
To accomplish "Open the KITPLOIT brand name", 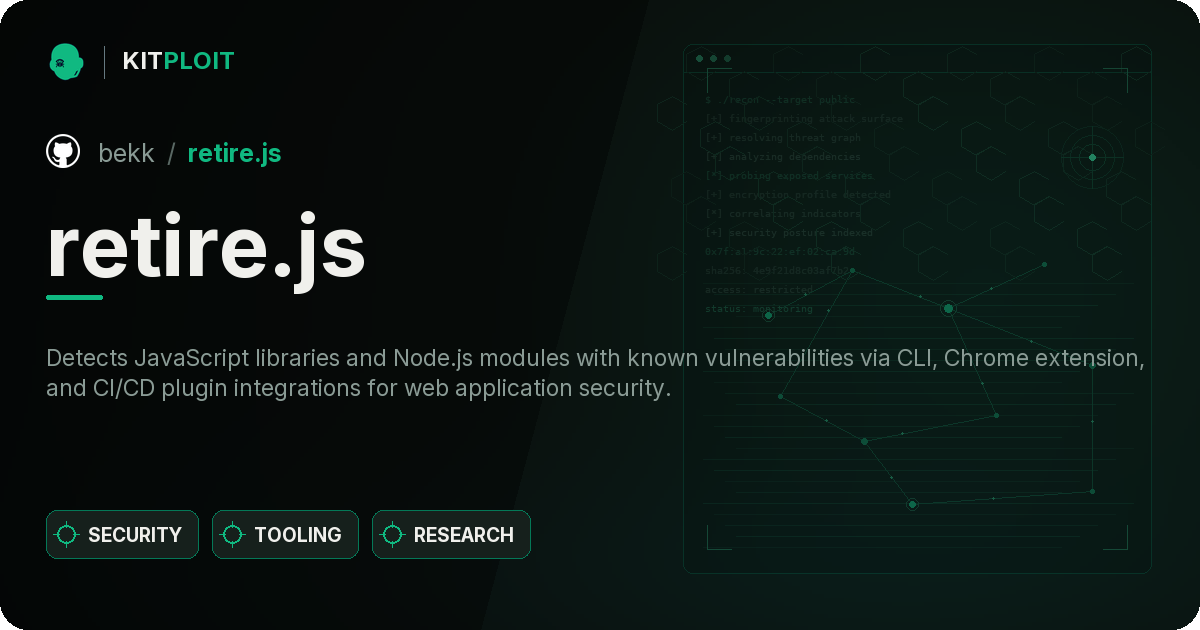I will (x=178, y=61).
